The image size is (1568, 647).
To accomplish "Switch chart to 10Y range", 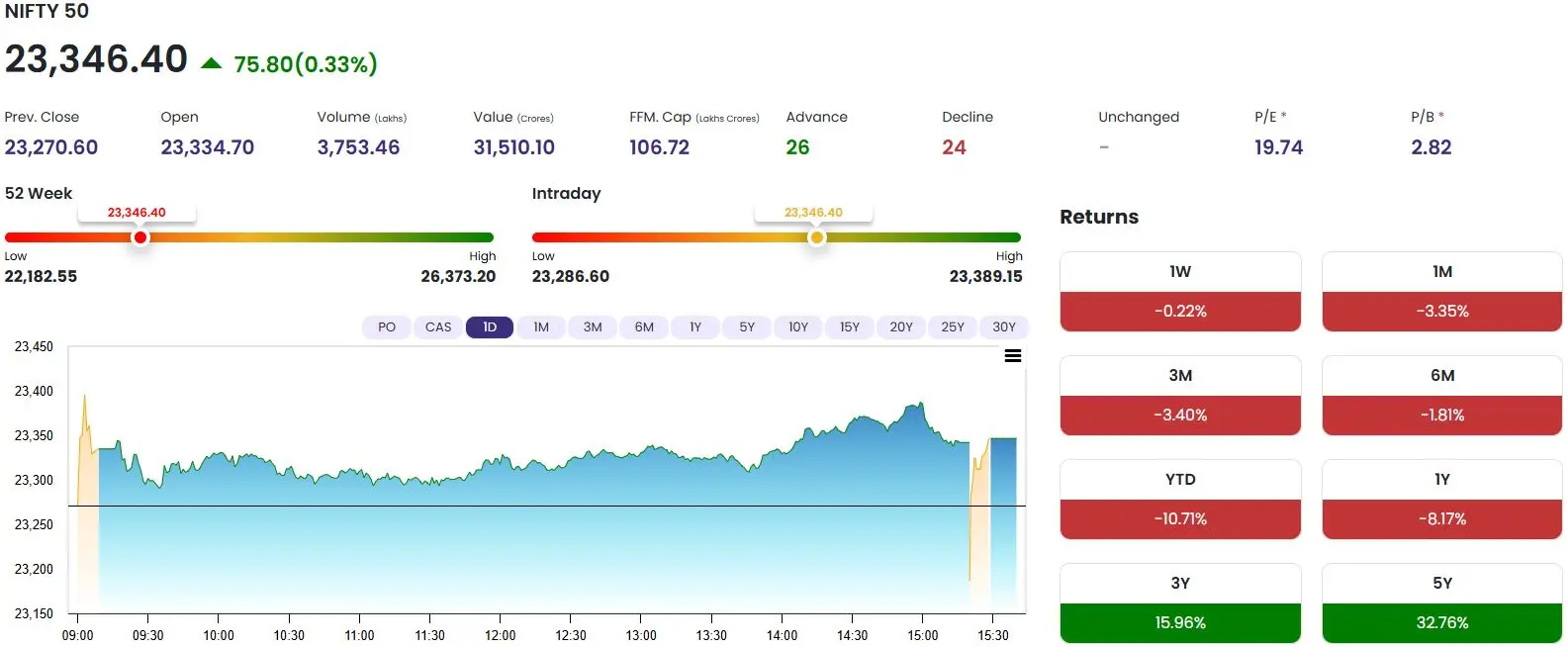I will tap(798, 327).
